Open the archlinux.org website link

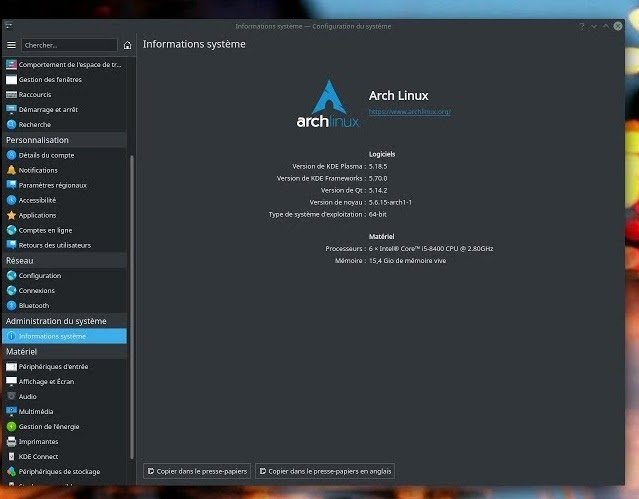410,111
